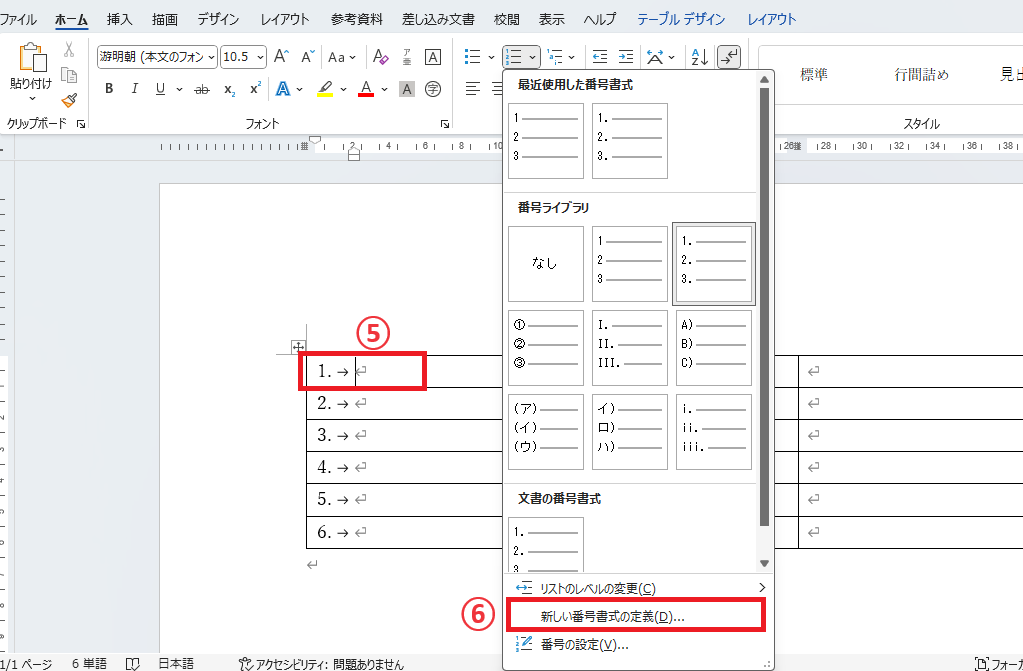Open the font size dropdown

point(261,57)
